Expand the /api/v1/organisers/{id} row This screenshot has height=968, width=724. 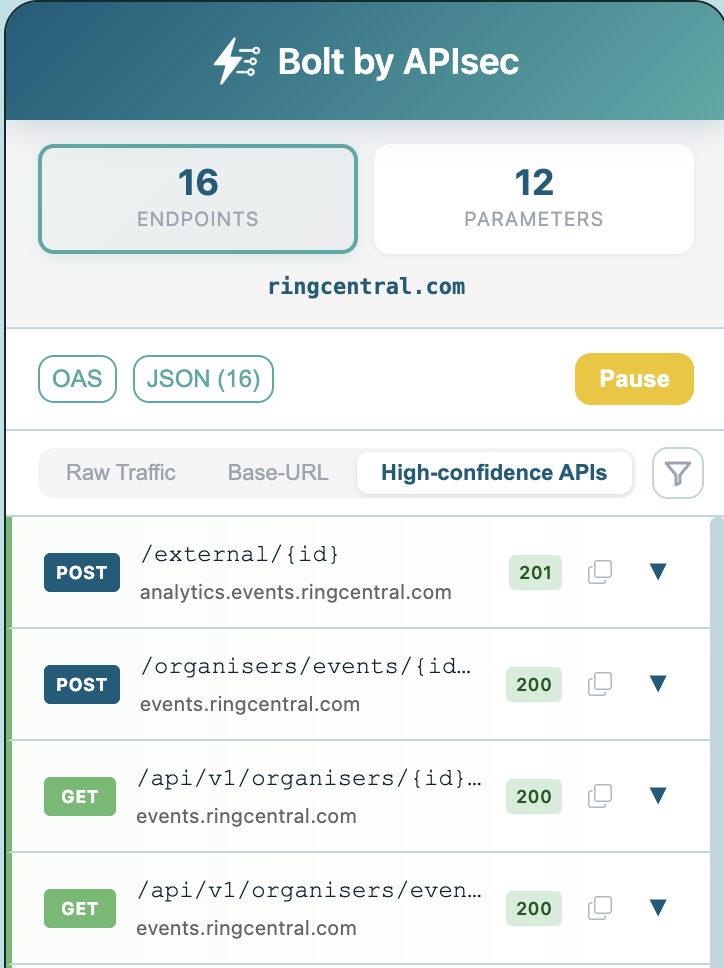pos(658,795)
